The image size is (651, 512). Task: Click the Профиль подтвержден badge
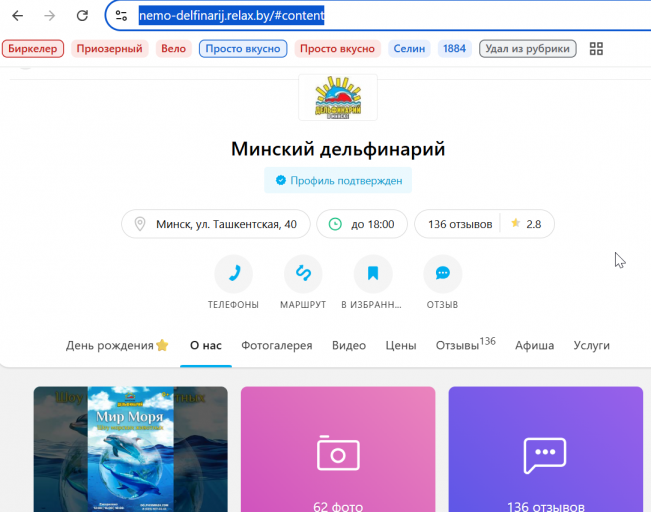tap(338, 180)
